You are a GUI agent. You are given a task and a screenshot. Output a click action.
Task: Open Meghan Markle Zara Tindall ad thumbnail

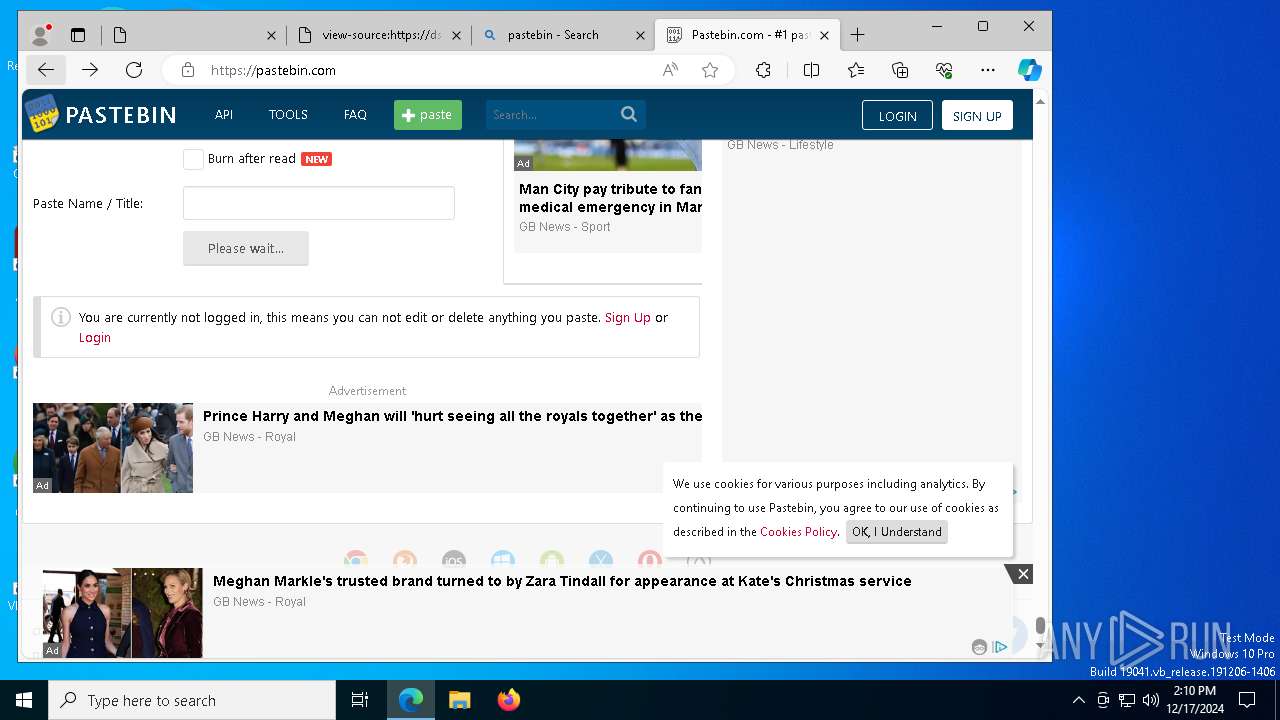pos(123,613)
